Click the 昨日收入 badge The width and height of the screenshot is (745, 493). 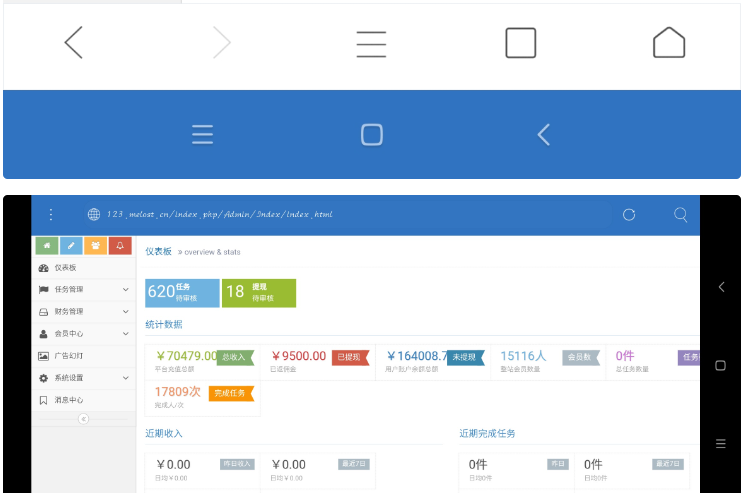238,464
